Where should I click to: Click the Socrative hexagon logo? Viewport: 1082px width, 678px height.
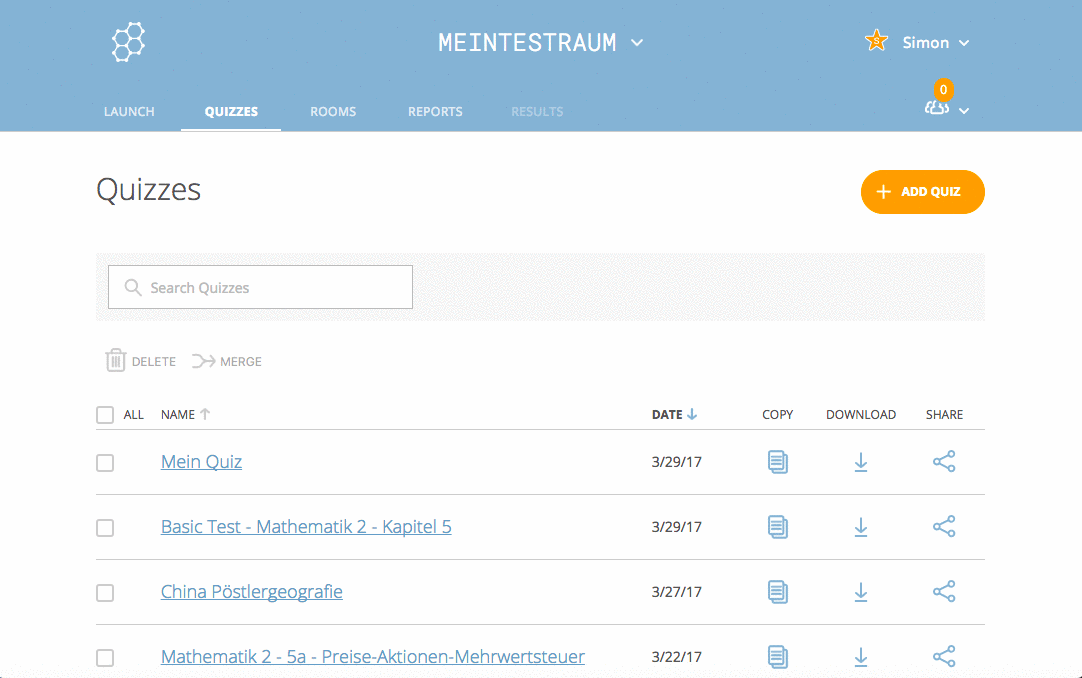(128, 42)
